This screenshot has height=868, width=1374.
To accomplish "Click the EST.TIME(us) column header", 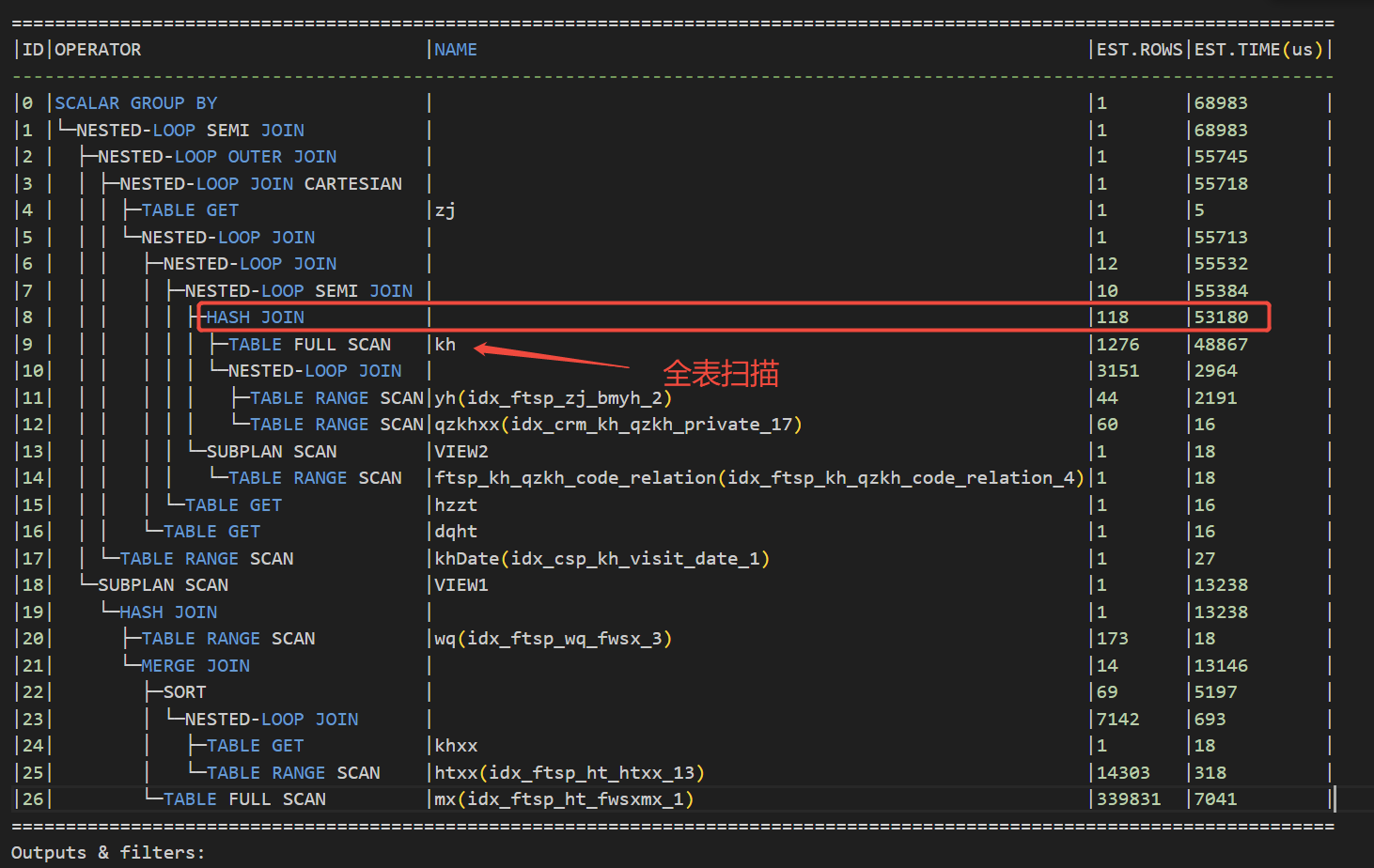I will coord(1259,50).
